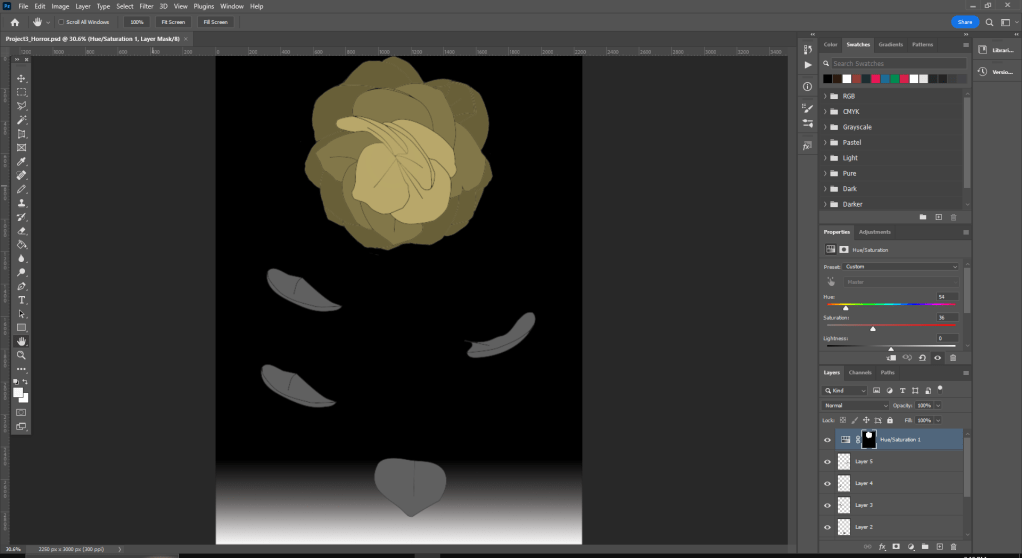
Task: Select the Move tool
Action: [22, 78]
